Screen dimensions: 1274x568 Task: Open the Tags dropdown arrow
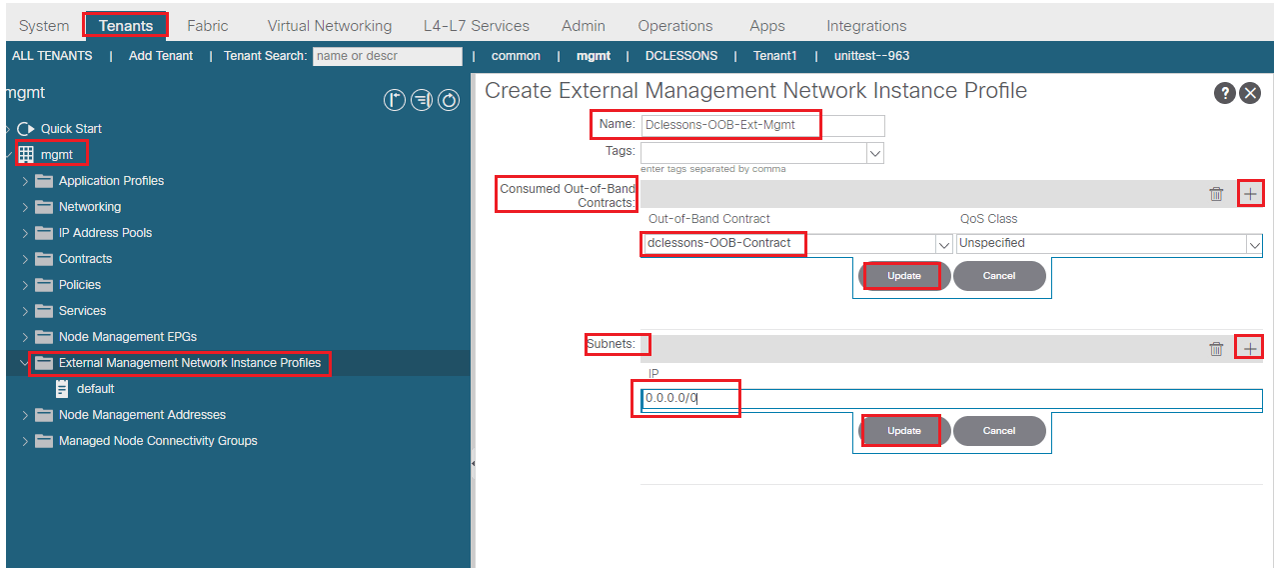[875, 153]
